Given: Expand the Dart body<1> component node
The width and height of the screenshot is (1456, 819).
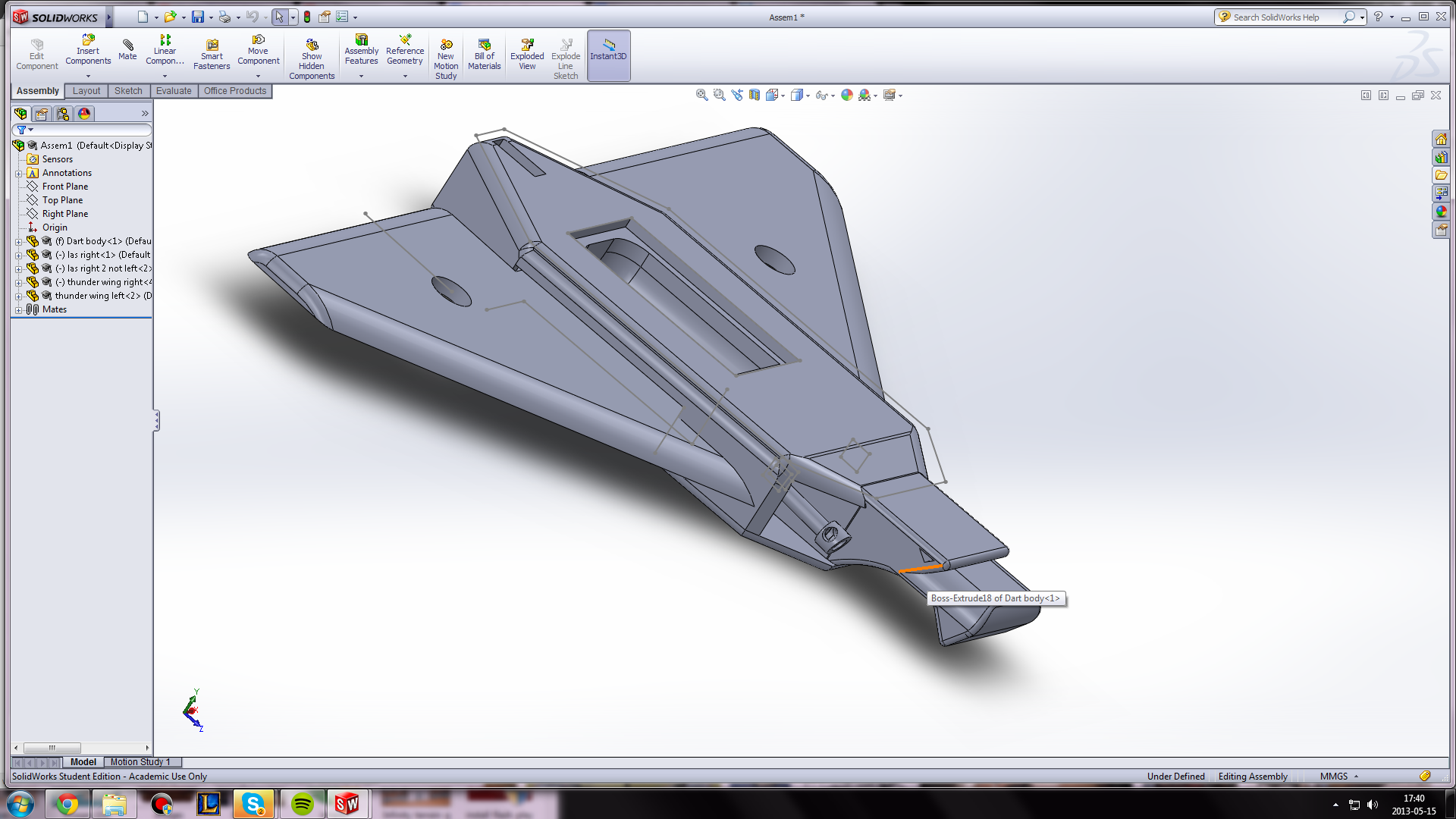Looking at the screenshot, I should coord(18,242).
